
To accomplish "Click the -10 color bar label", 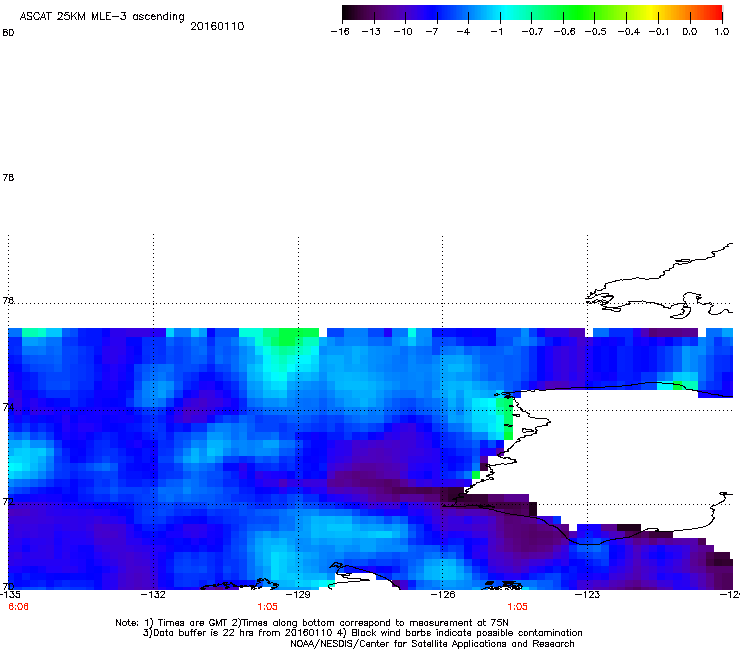I will [x=403, y=32].
